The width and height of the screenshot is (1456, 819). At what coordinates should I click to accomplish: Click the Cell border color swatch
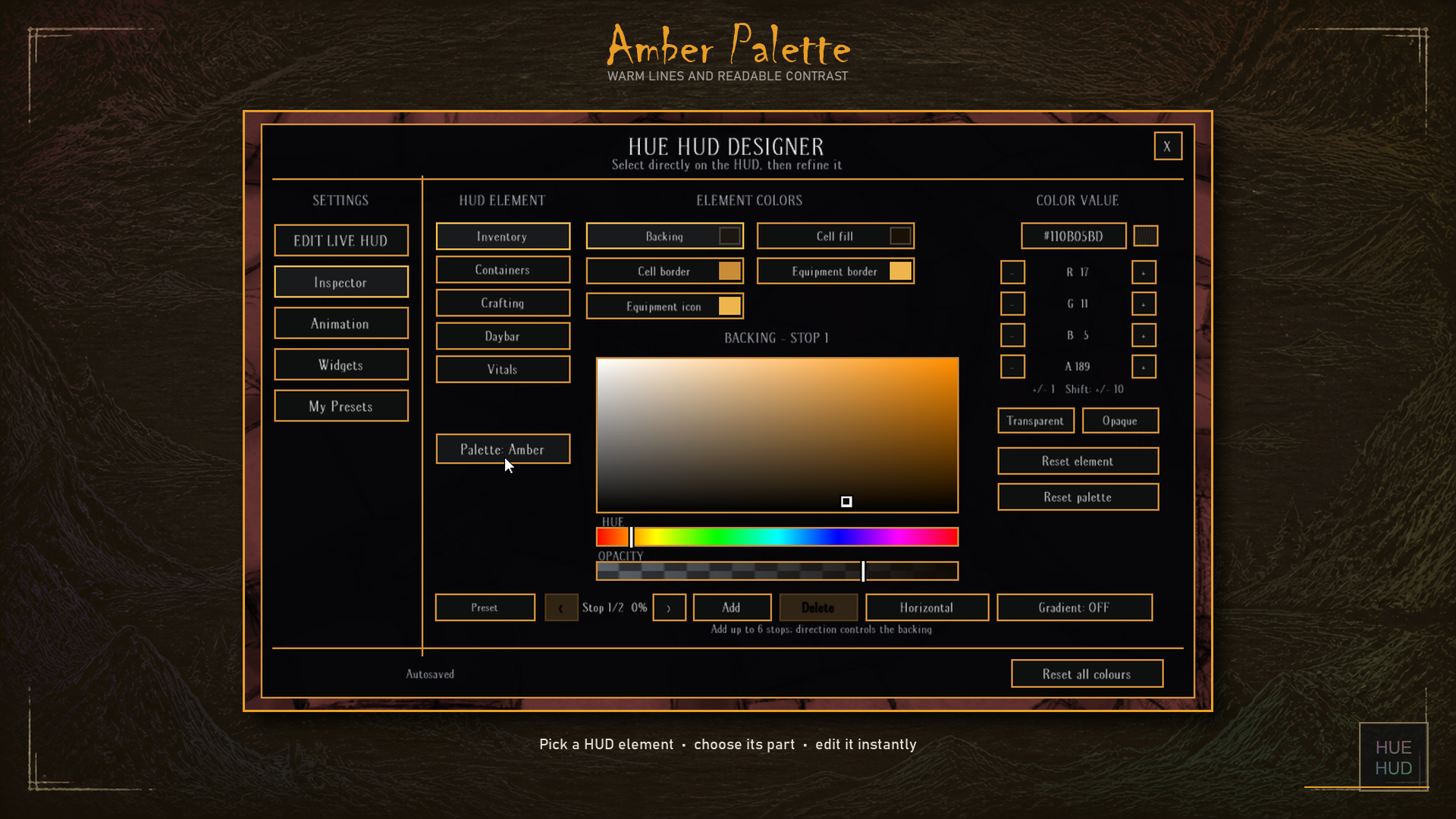click(x=730, y=271)
